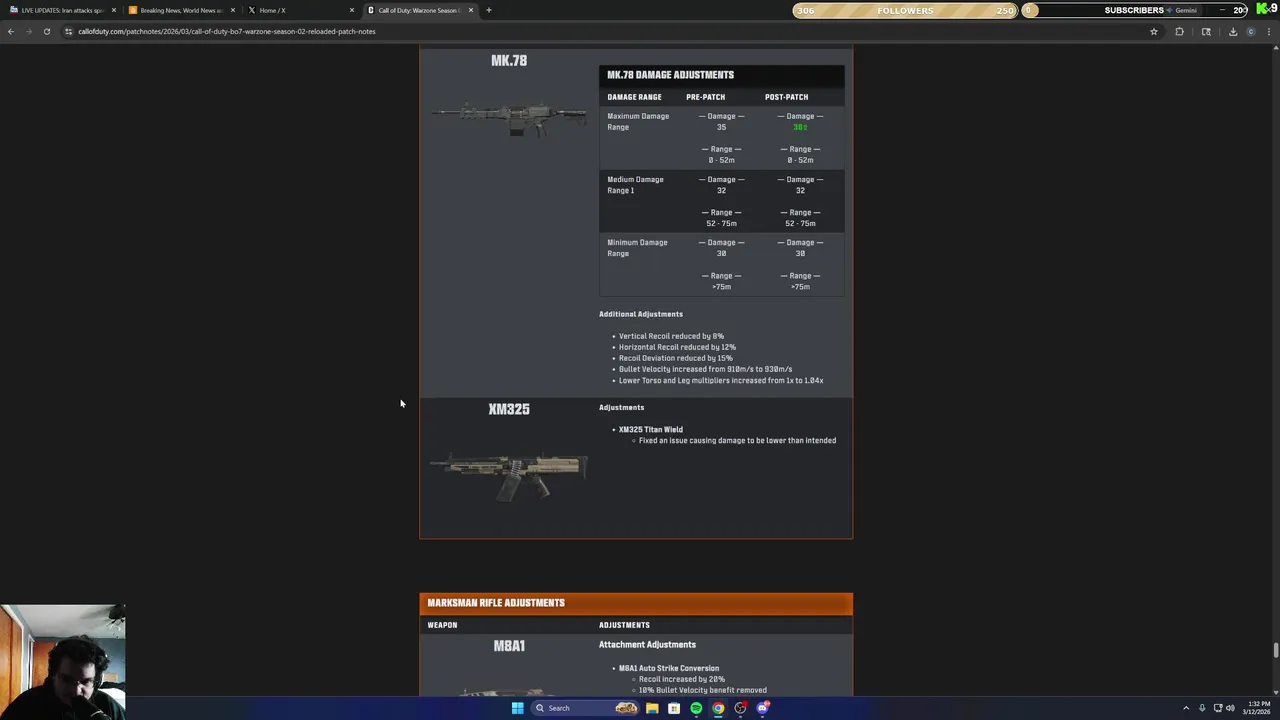Click the MK.78 weapon name heading
The image size is (1280, 720).
coord(509,61)
